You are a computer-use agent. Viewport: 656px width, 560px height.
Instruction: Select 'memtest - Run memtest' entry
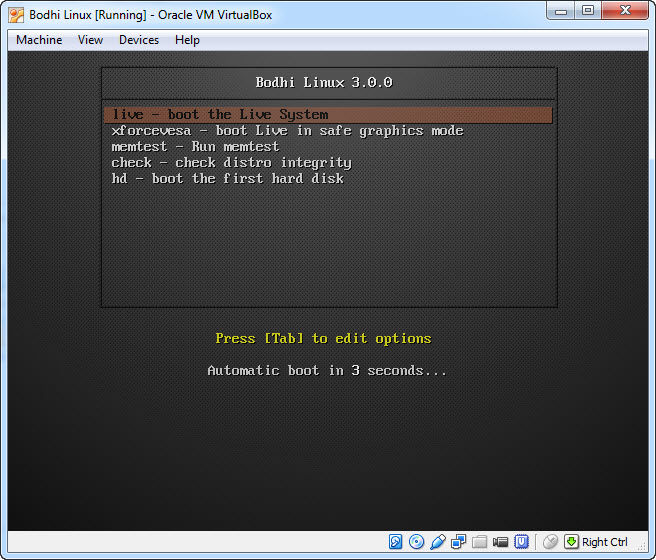click(328, 147)
